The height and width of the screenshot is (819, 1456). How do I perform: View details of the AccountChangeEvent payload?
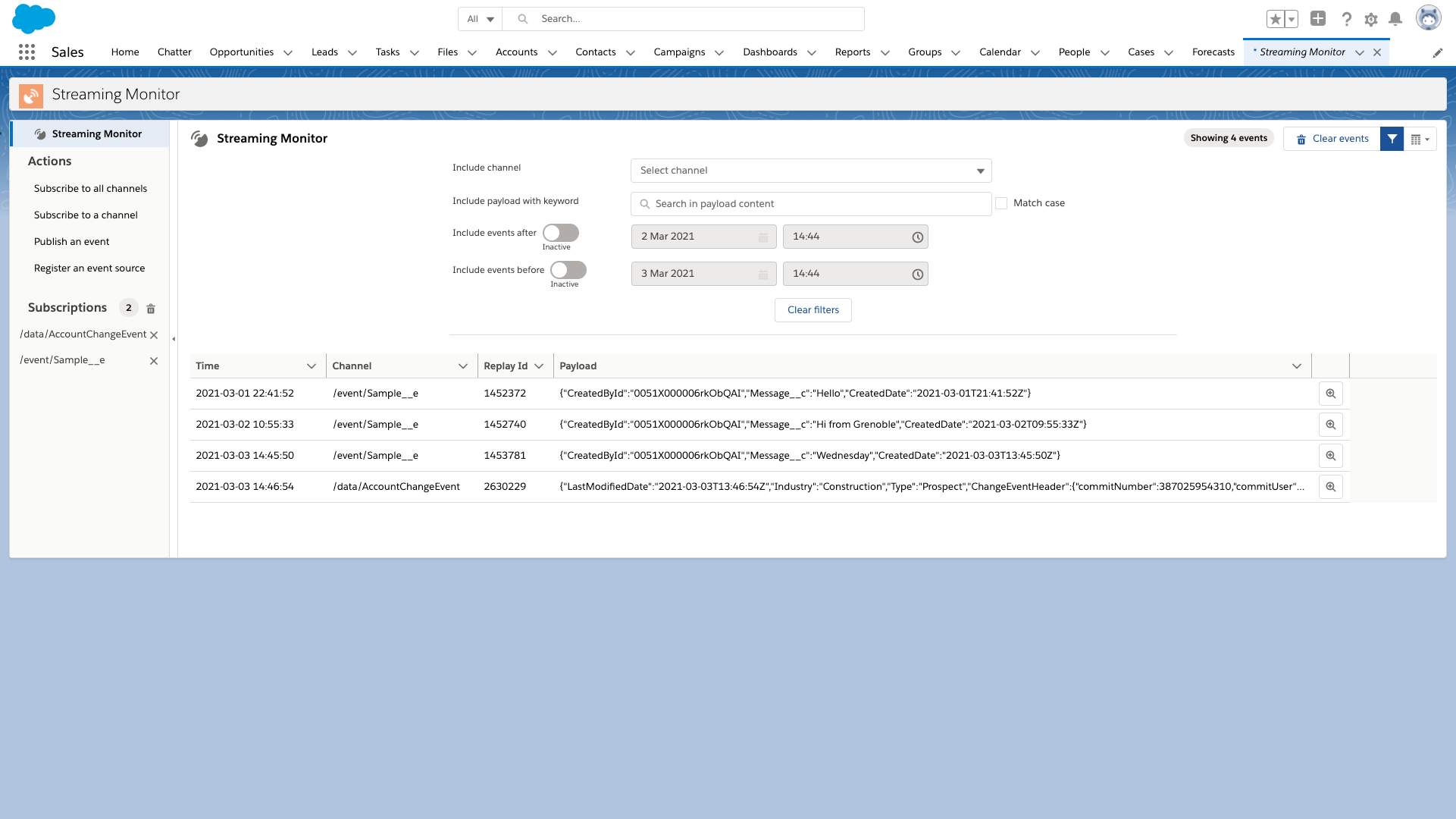(1330, 487)
